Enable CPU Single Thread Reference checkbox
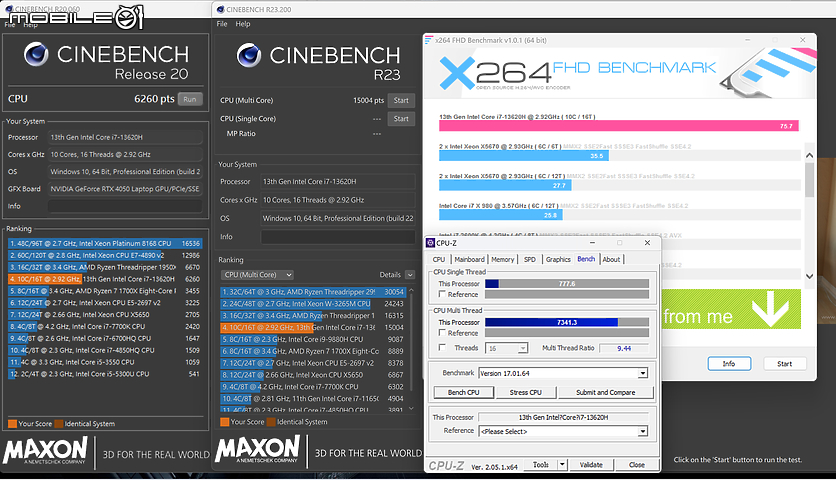The height and width of the screenshot is (480, 836). click(x=442, y=294)
